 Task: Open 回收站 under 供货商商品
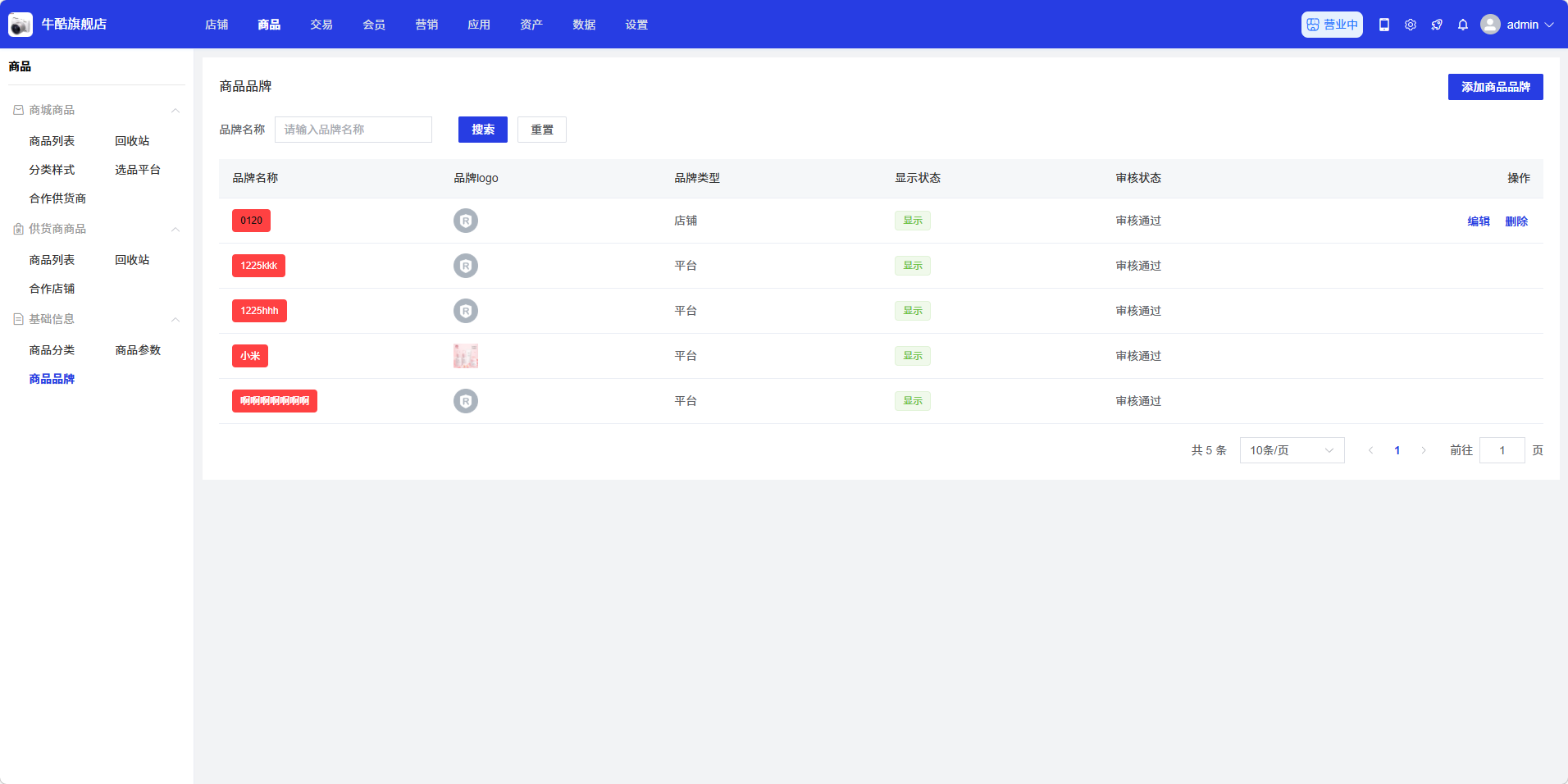pos(132,260)
